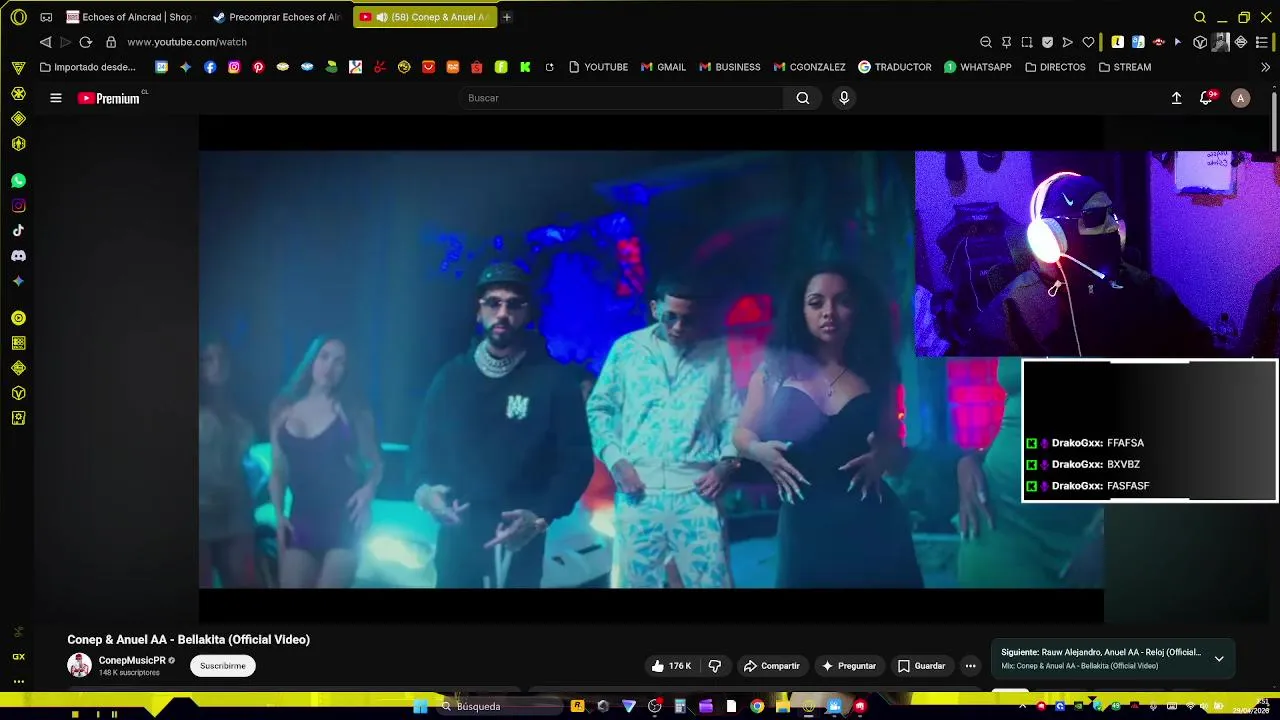Viewport: 1280px width, 720px height.
Task: Open the WHATSAPP bookmark
Action: point(977,67)
